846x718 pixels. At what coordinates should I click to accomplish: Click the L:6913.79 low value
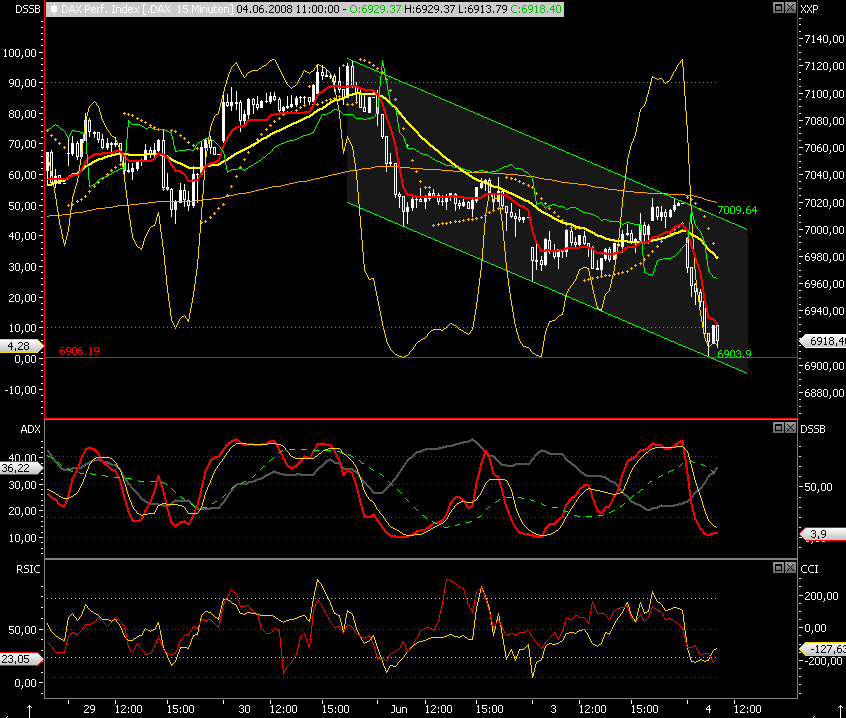[482, 9]
